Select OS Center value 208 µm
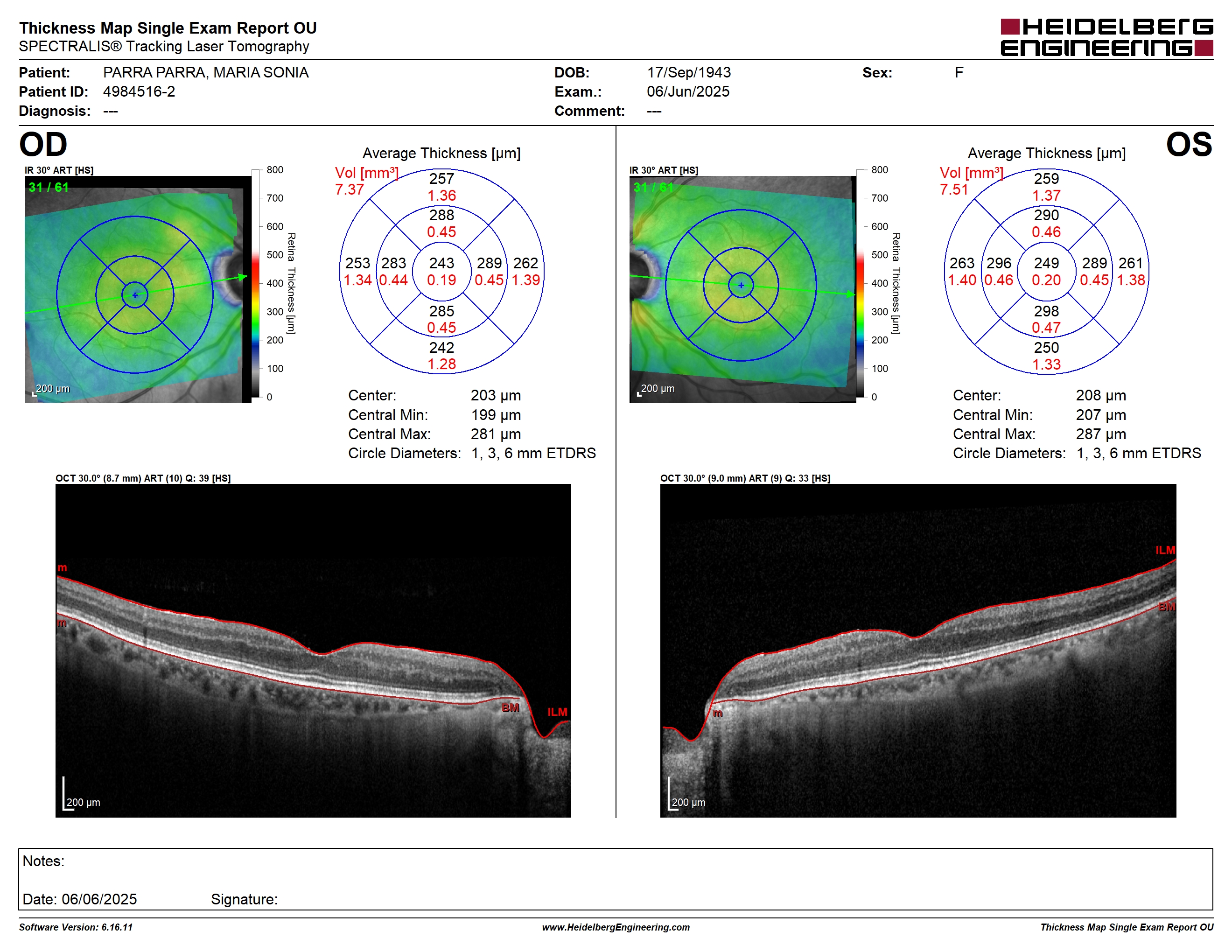Viewport: 1232px width, 952px height. coord(1100,396)
